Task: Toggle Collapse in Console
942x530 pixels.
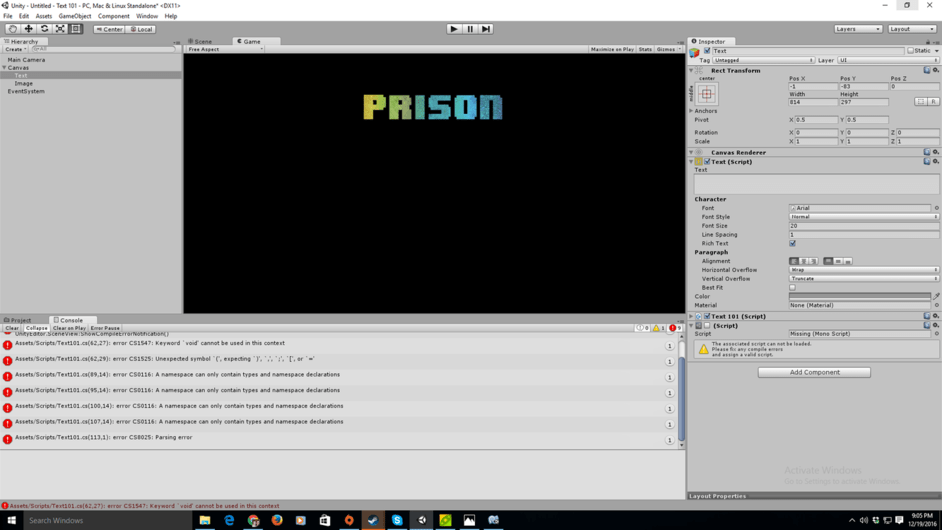Action: 36,328
